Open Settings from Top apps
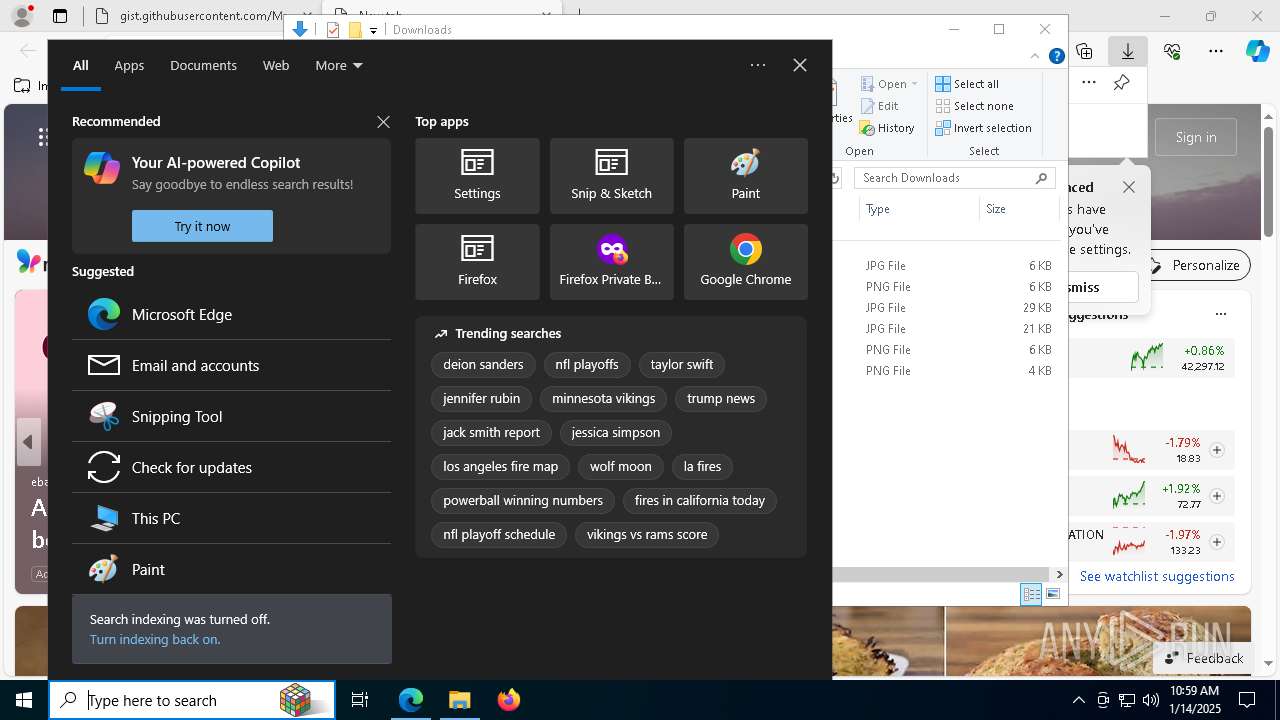Screen dimensions: 1280x720 pos(477,176)
